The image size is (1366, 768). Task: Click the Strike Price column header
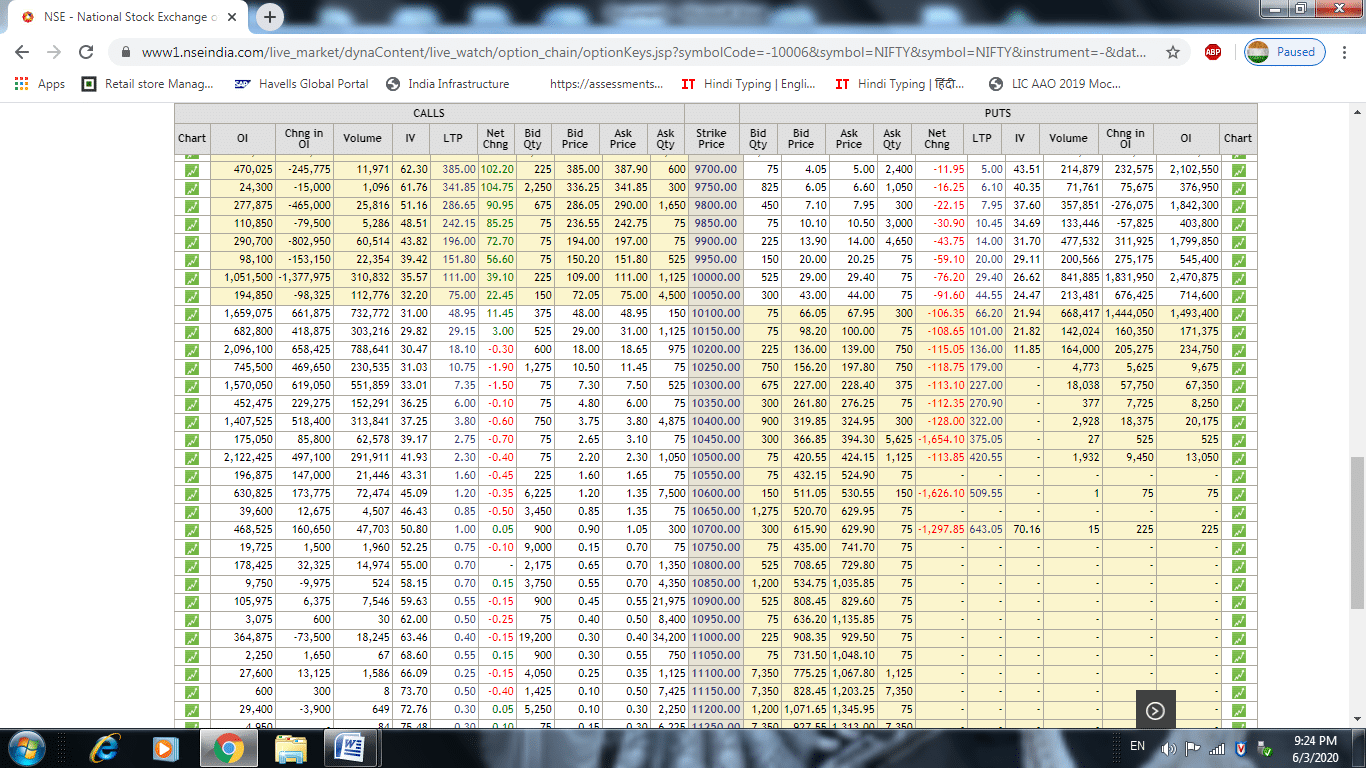pyautogui.click(x=711, y=139)
